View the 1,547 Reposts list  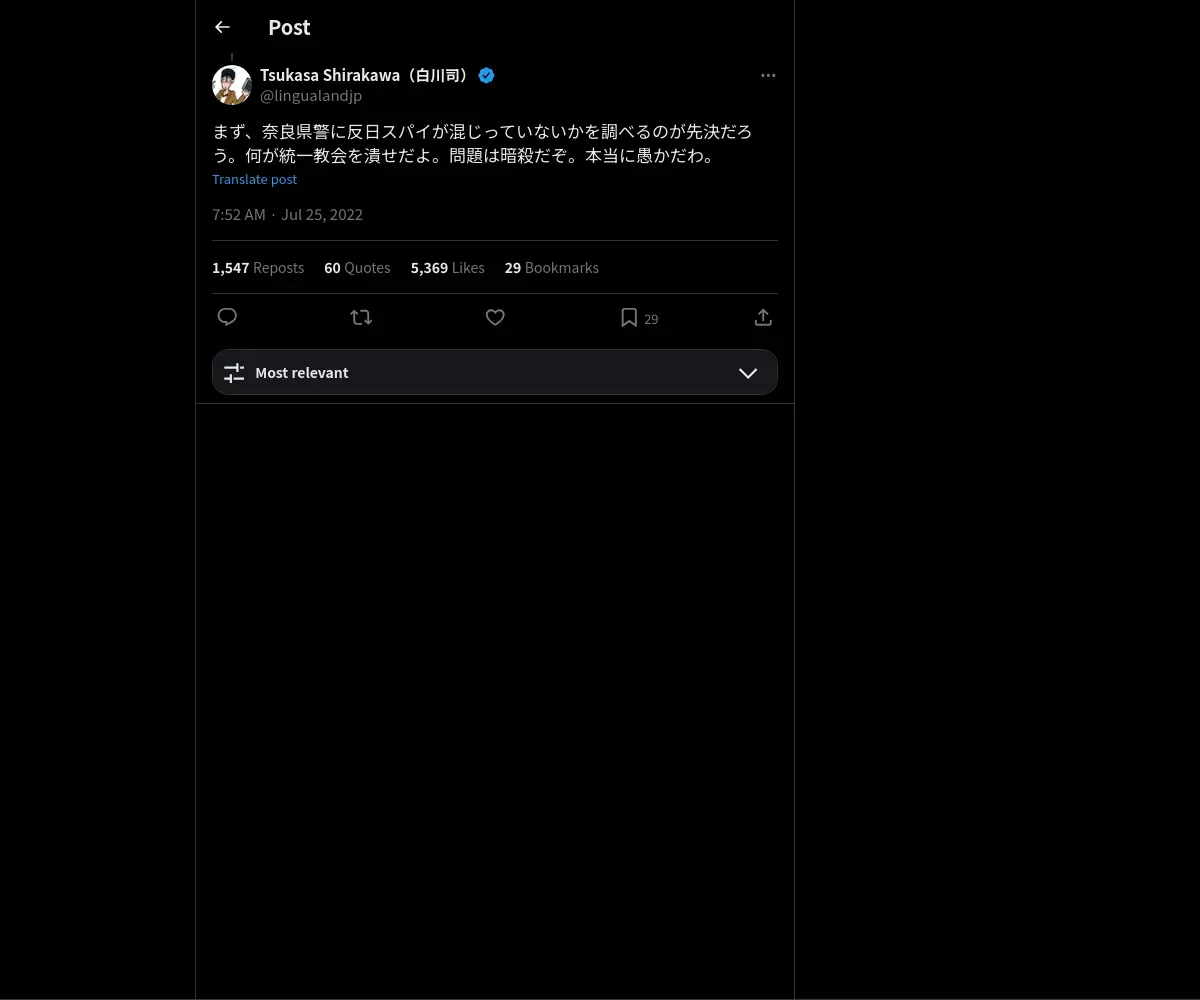(258, 267)
